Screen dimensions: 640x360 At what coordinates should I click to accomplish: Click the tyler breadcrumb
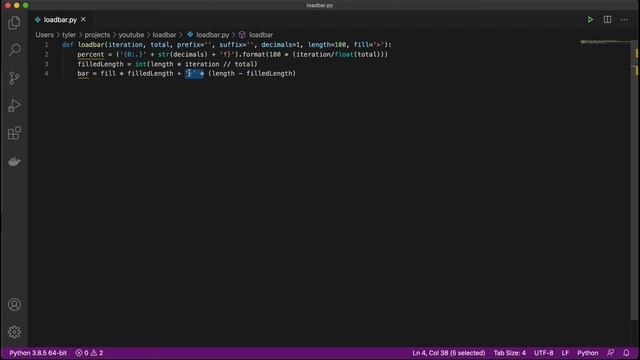[x=69, y=35]
